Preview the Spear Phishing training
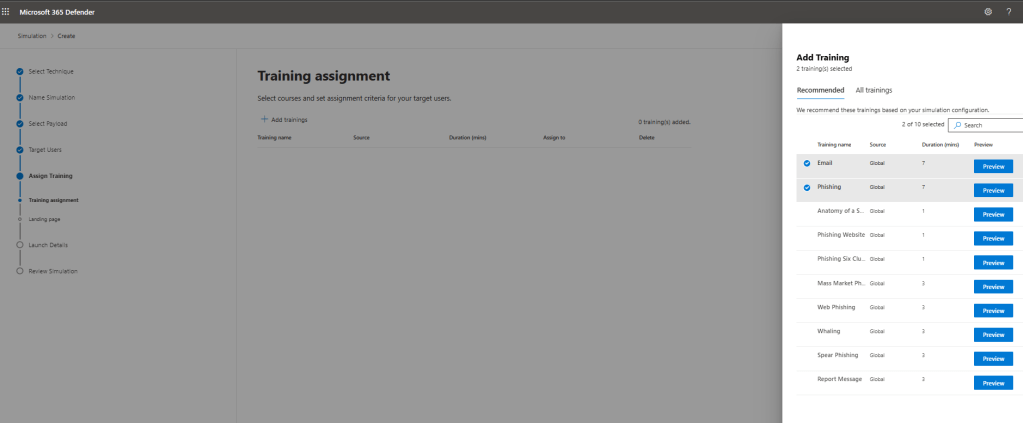This screenshot has height=423, width=1023. point(993,359)
